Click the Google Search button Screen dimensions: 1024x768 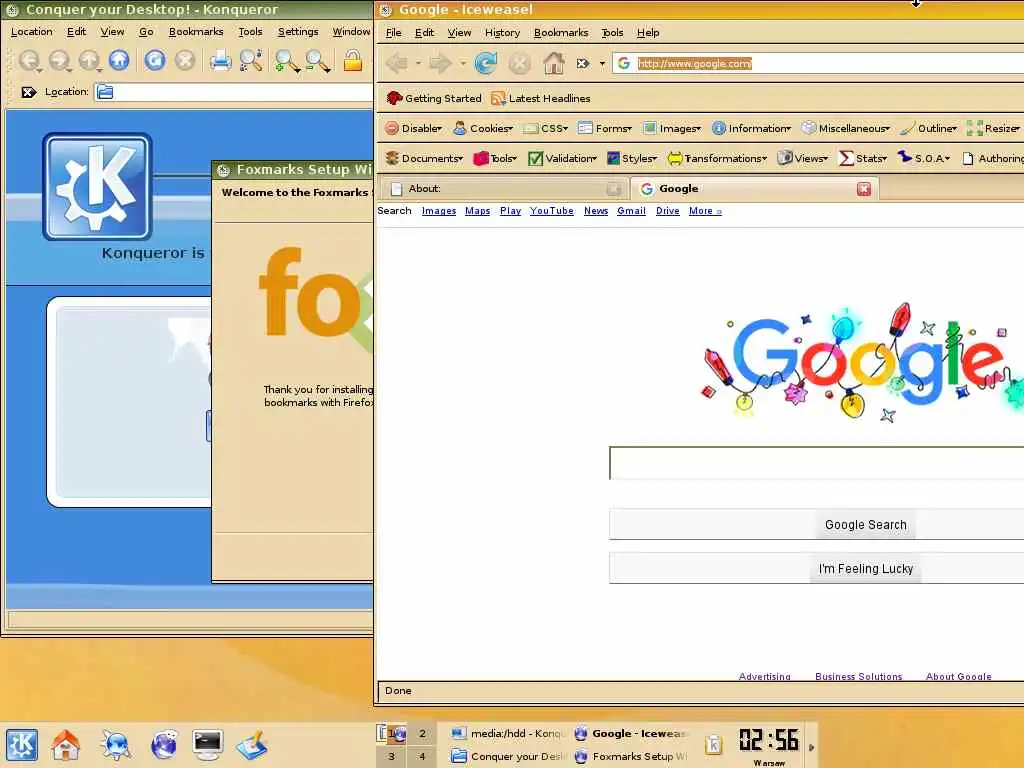point(865,525)
